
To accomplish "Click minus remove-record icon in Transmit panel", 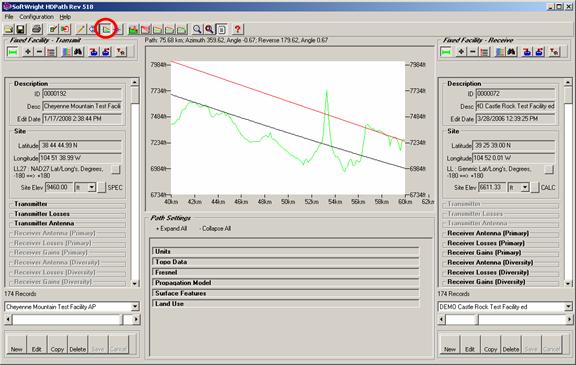I will click(39, 52).
